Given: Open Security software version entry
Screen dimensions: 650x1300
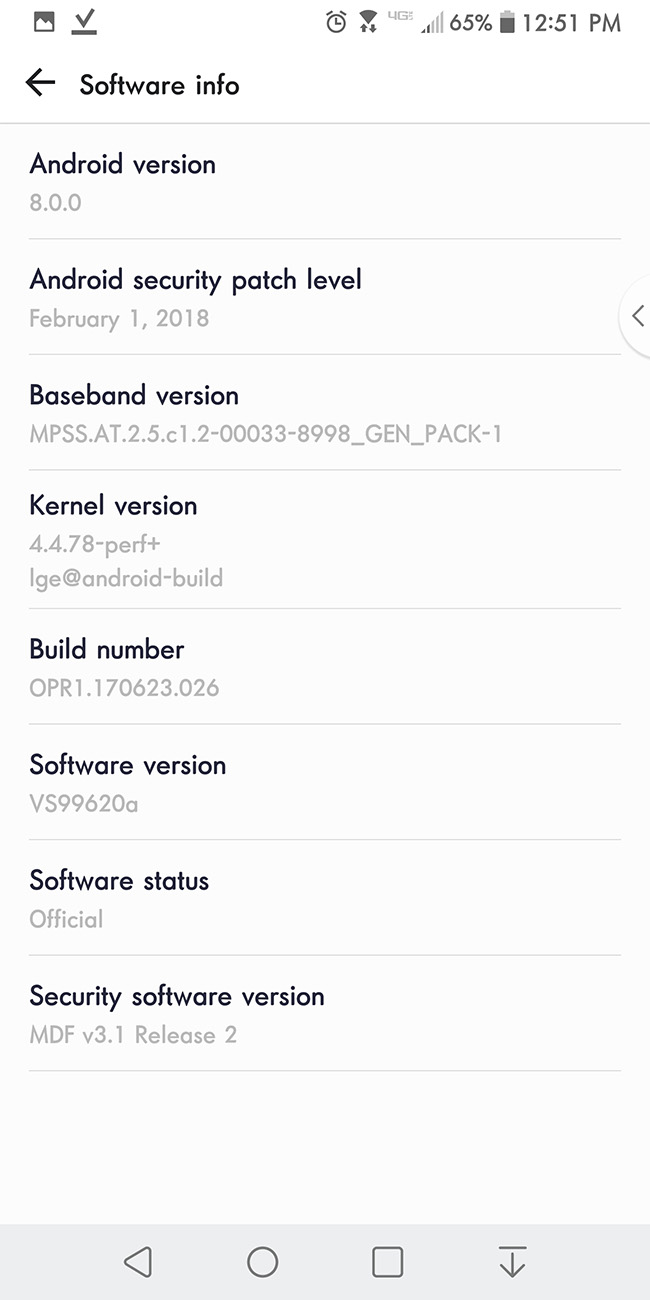Looking at the screenshot, I should click(x=325, y=1014).
